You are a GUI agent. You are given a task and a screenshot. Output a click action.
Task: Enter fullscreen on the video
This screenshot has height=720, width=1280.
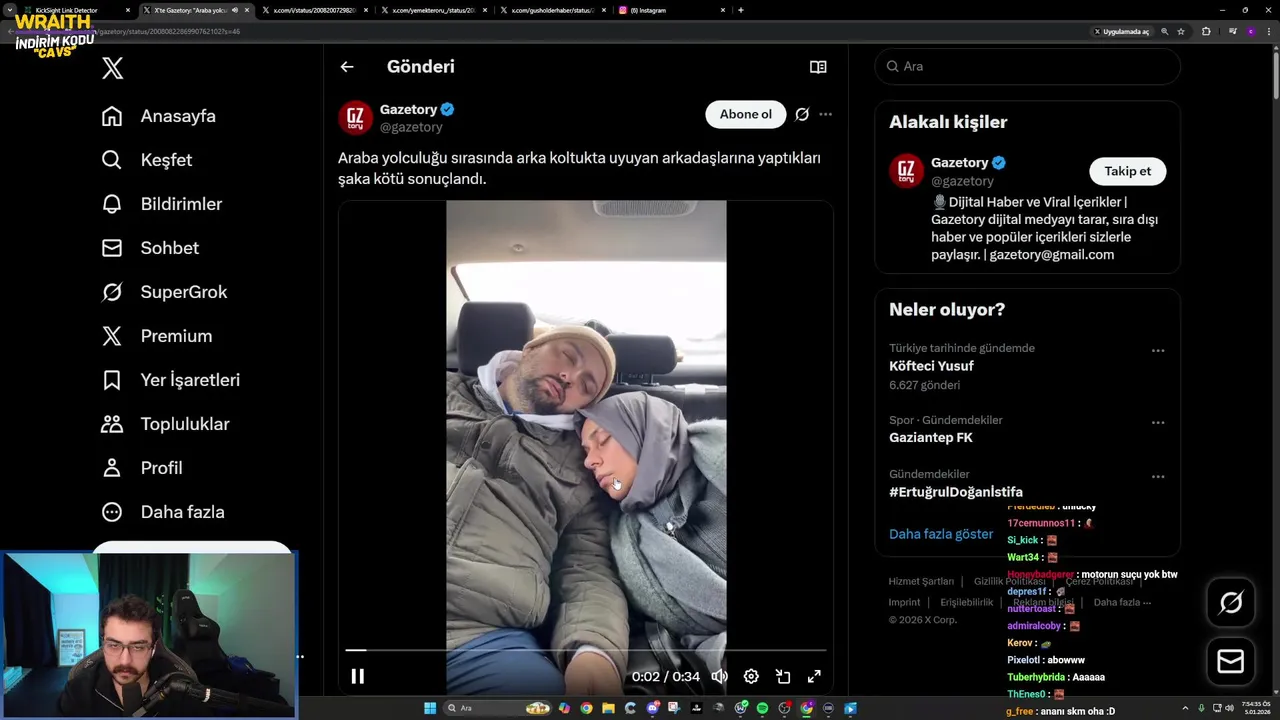tap(814, 676)
